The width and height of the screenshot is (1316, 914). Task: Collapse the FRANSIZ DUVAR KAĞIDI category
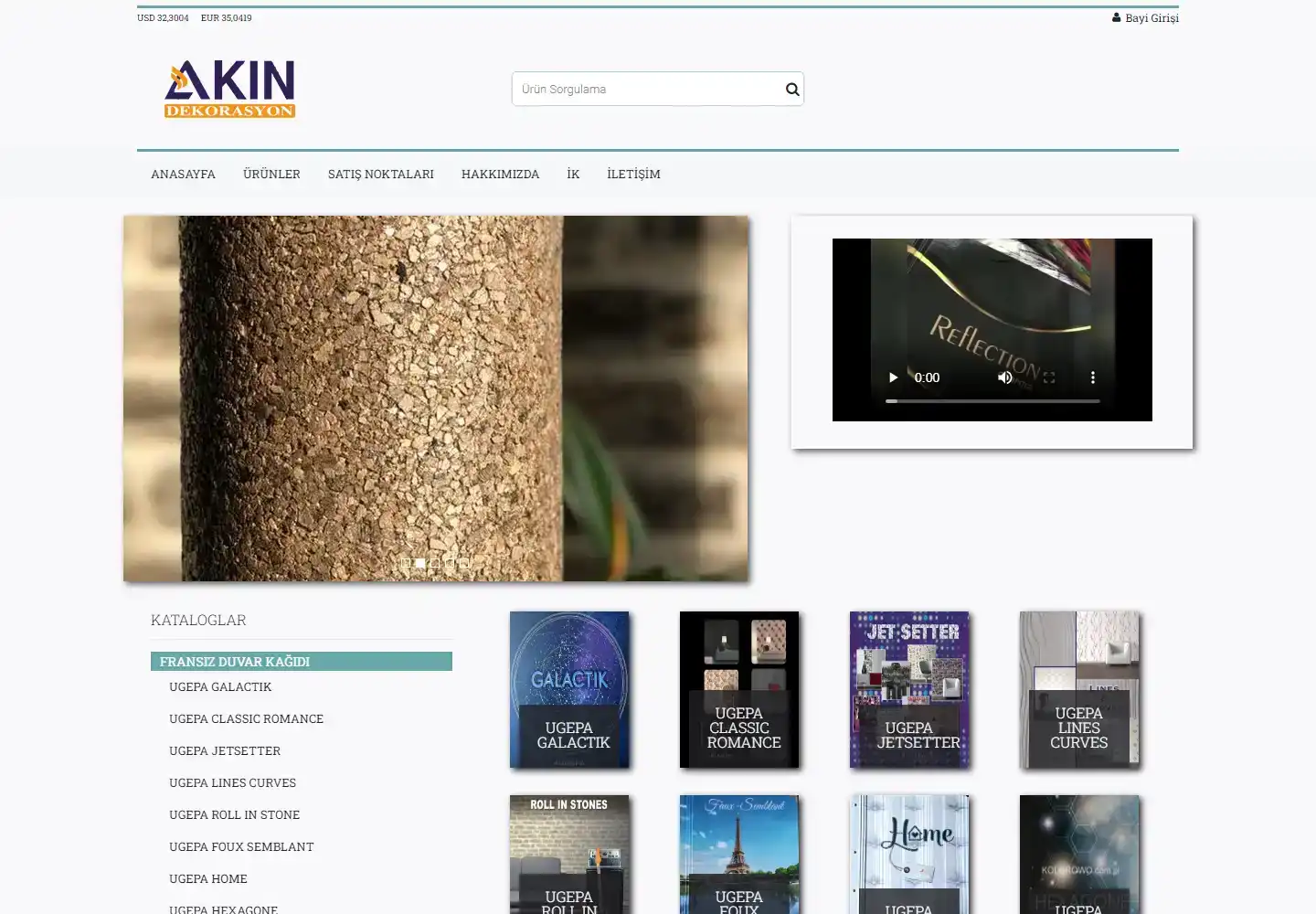click(302, 662)
